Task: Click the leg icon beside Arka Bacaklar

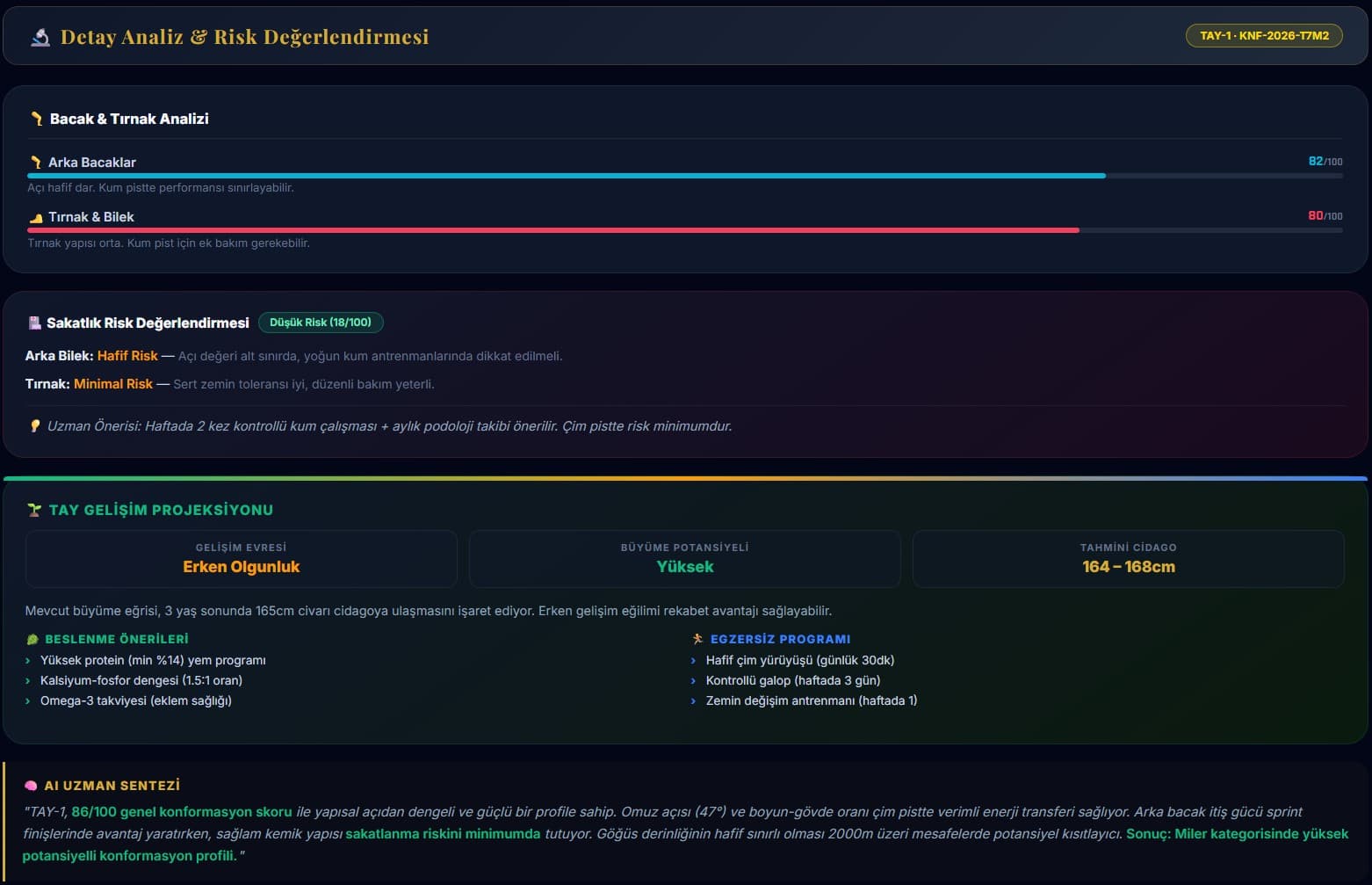Action: click(36, 163)
